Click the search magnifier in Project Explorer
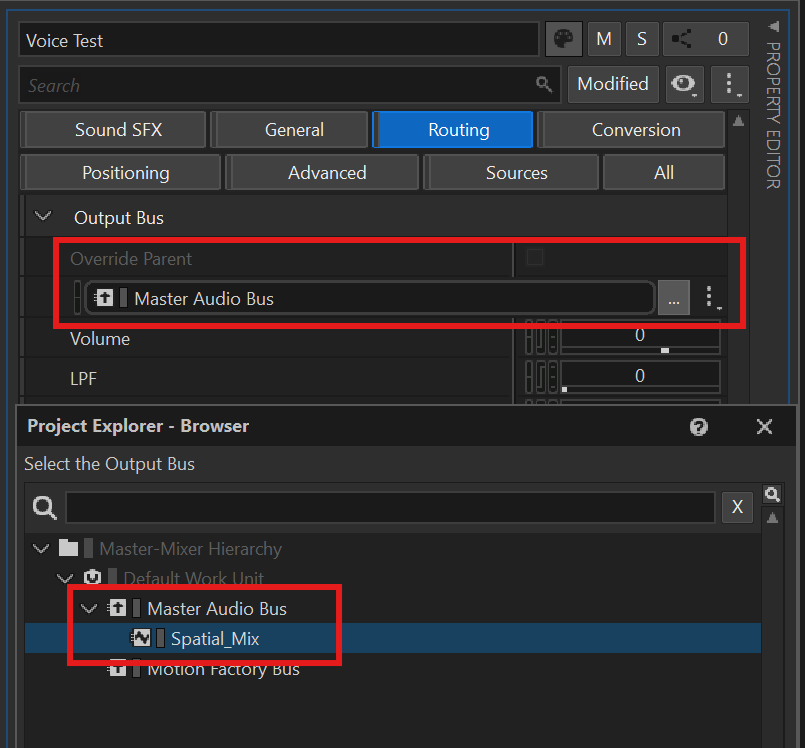805x748 pixels. [44, 508]
